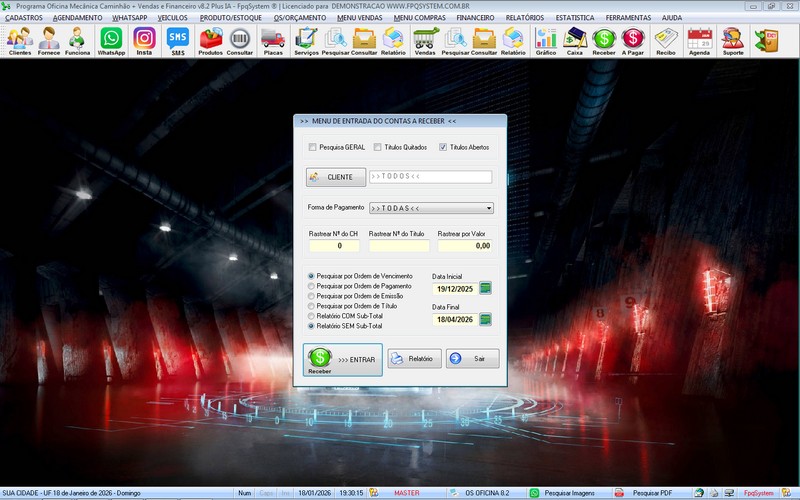
Task: Click the Suporte toolbar icon
Action: tap(732, 40)
